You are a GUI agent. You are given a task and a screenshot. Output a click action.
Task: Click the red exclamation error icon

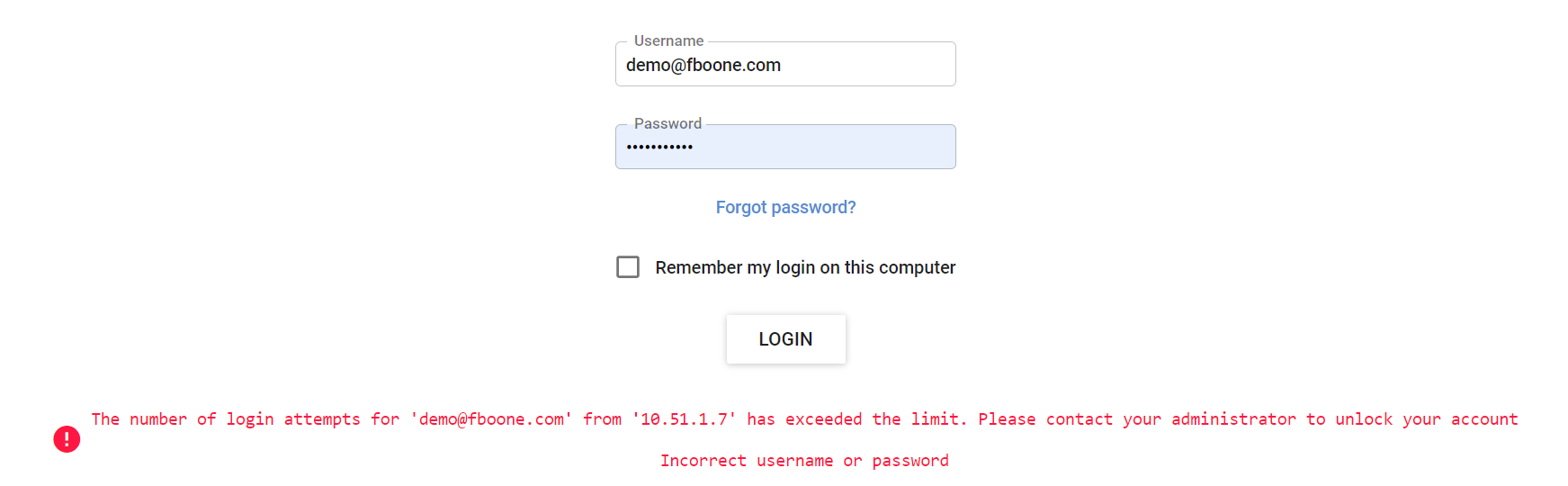pyautogui.click(x=67, y=439)
